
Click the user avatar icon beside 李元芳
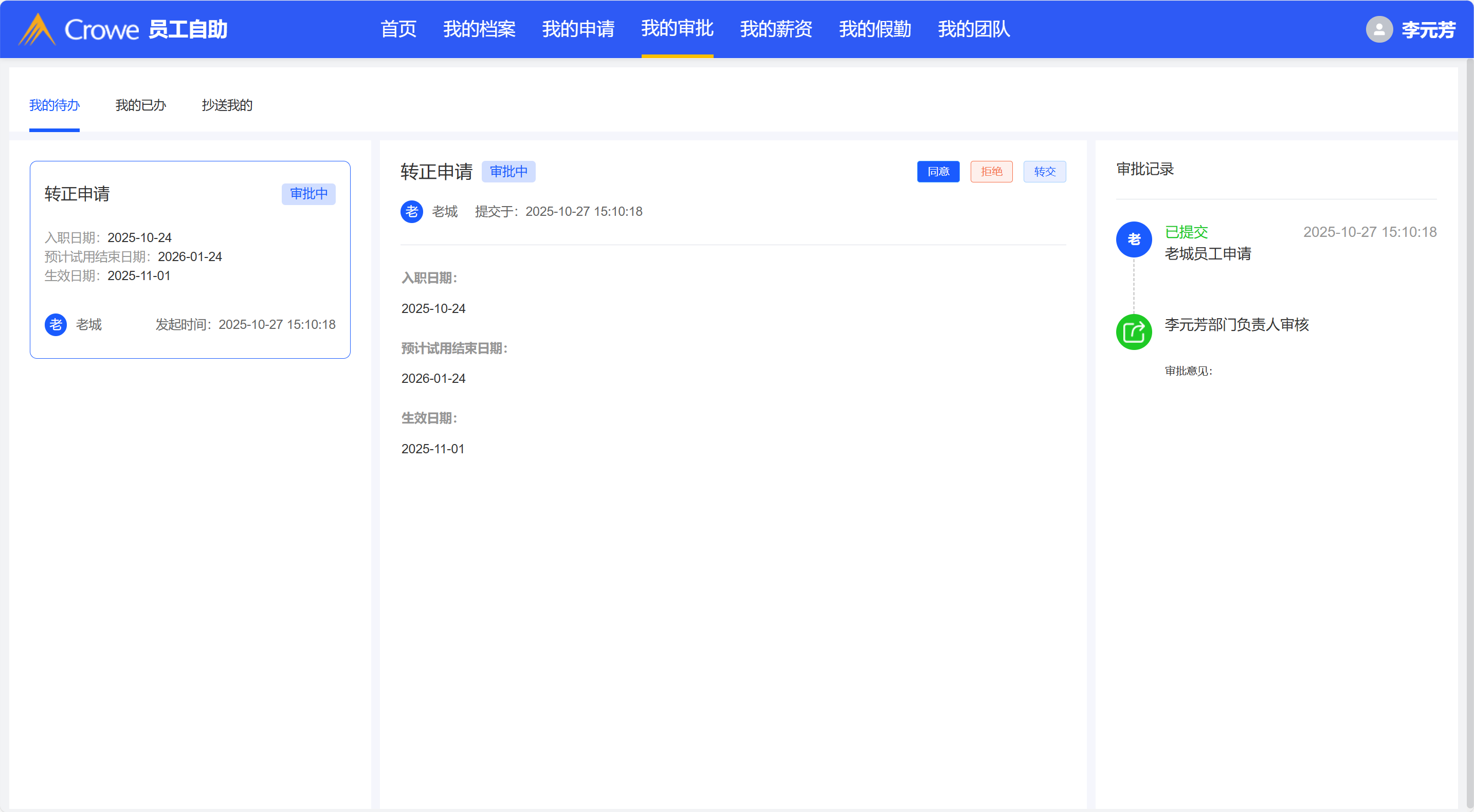(x=1379, y=29)
